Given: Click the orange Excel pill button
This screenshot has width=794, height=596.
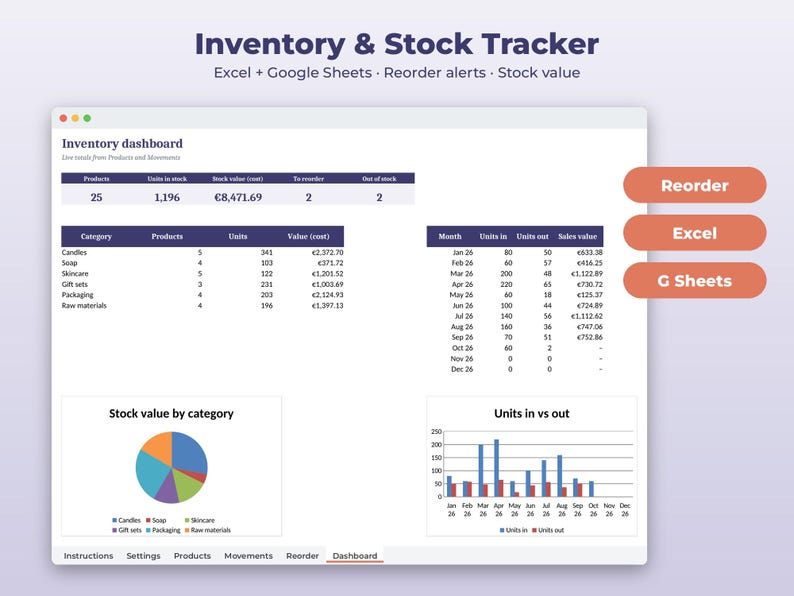Looking at the screenshot, I should pos(695,233).
